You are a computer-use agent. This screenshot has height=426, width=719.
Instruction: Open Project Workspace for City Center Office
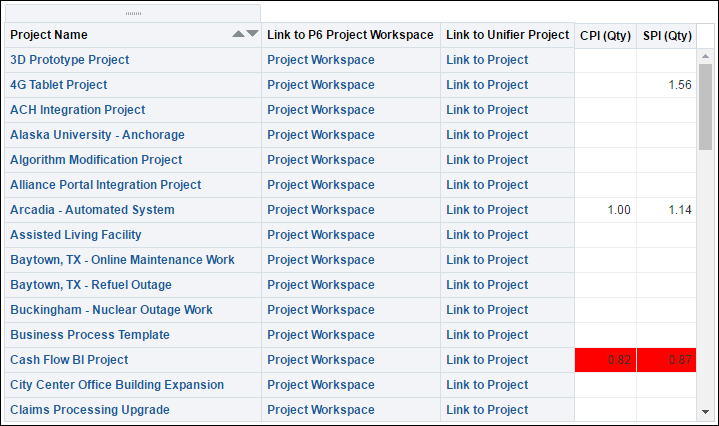pos(321,385)
